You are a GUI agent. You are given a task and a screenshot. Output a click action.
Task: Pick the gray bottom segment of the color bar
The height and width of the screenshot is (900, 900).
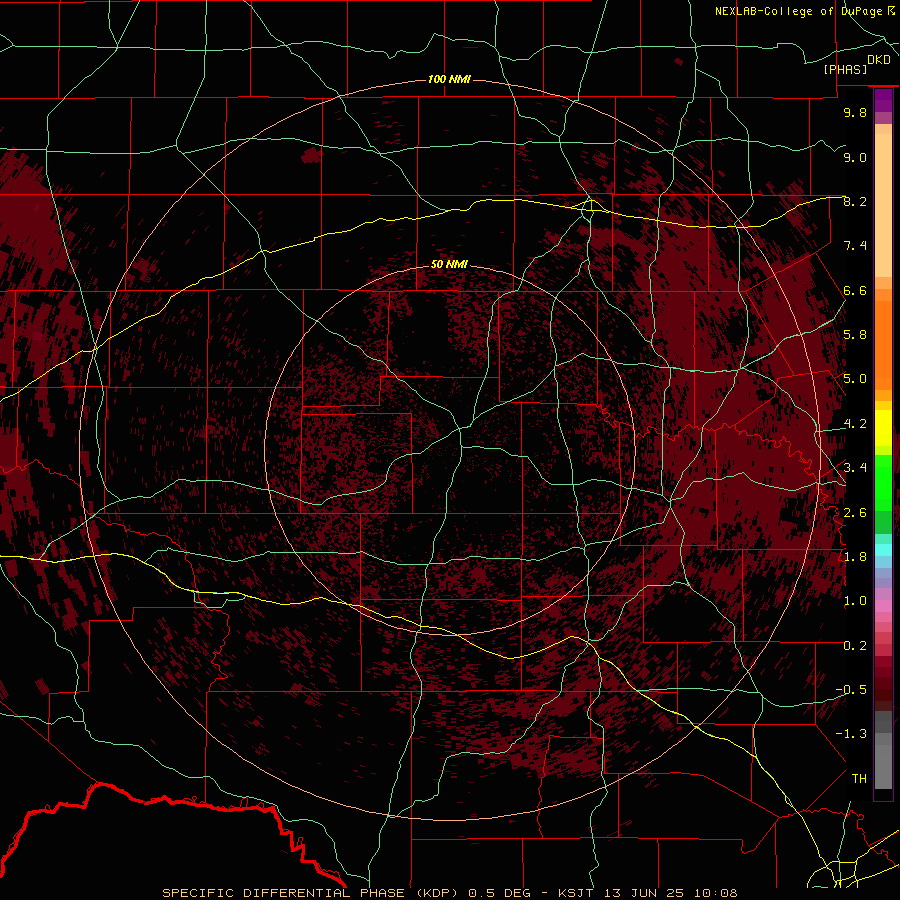tap(883, 761)
